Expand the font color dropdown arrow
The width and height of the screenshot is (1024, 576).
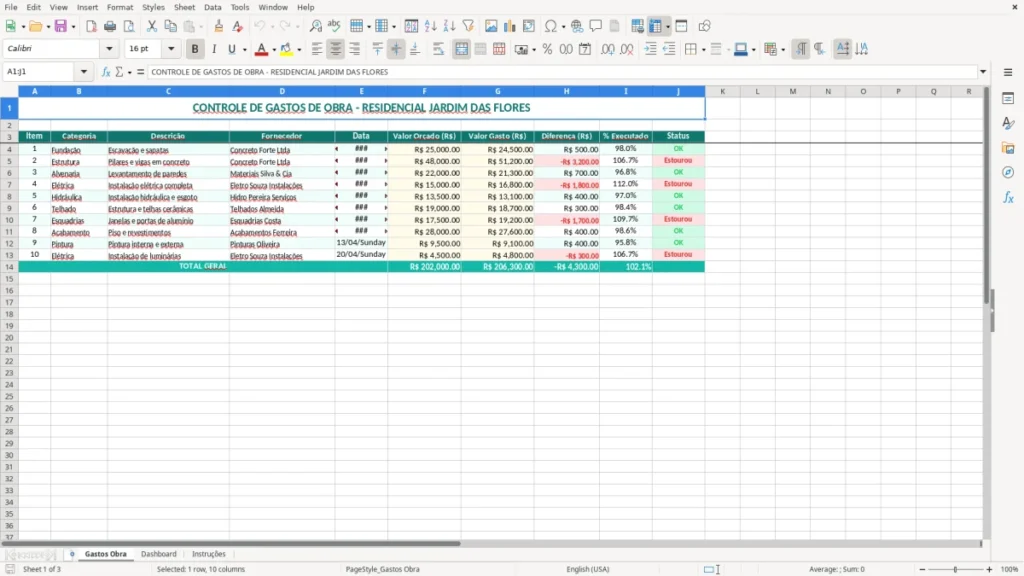[274, 49]
